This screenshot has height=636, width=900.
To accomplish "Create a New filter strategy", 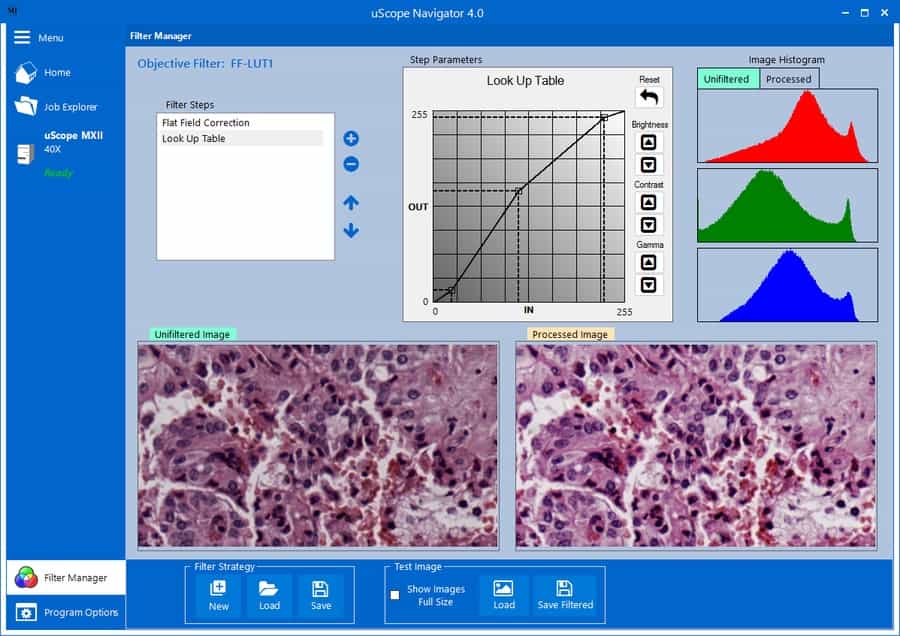I will coord(218,595).
